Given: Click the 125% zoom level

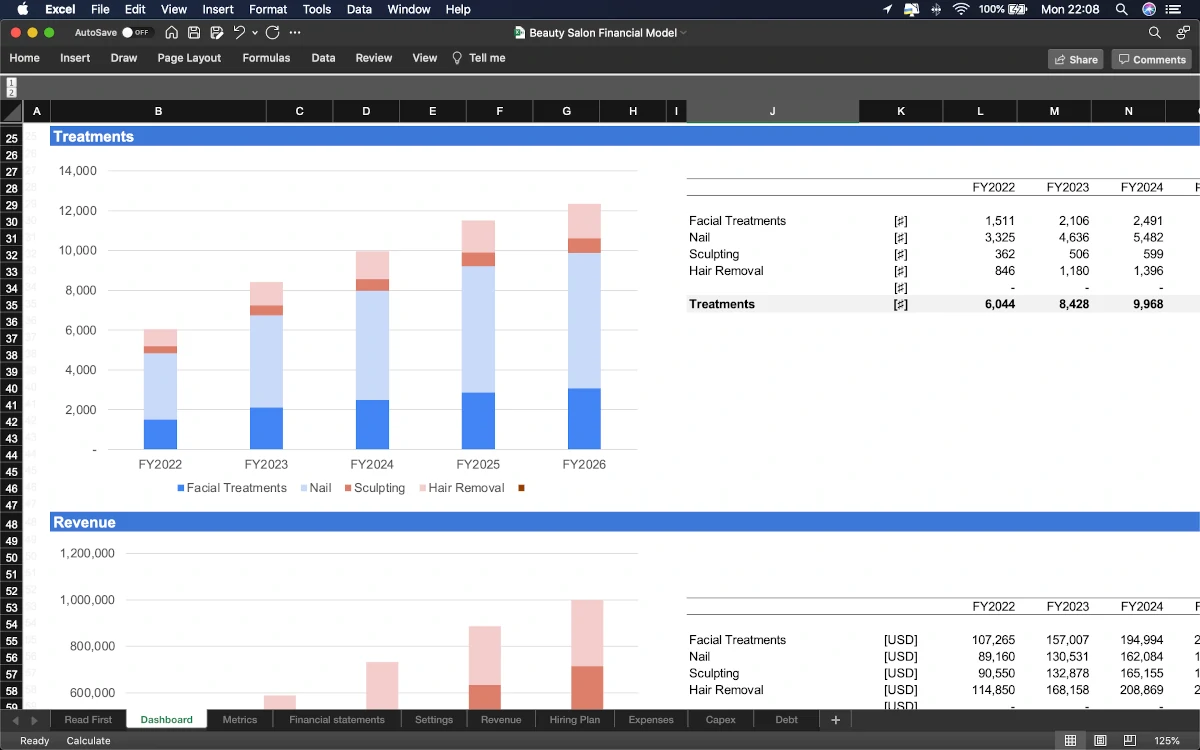Looking at the screenshot, I should click(x=1167, y=741).
